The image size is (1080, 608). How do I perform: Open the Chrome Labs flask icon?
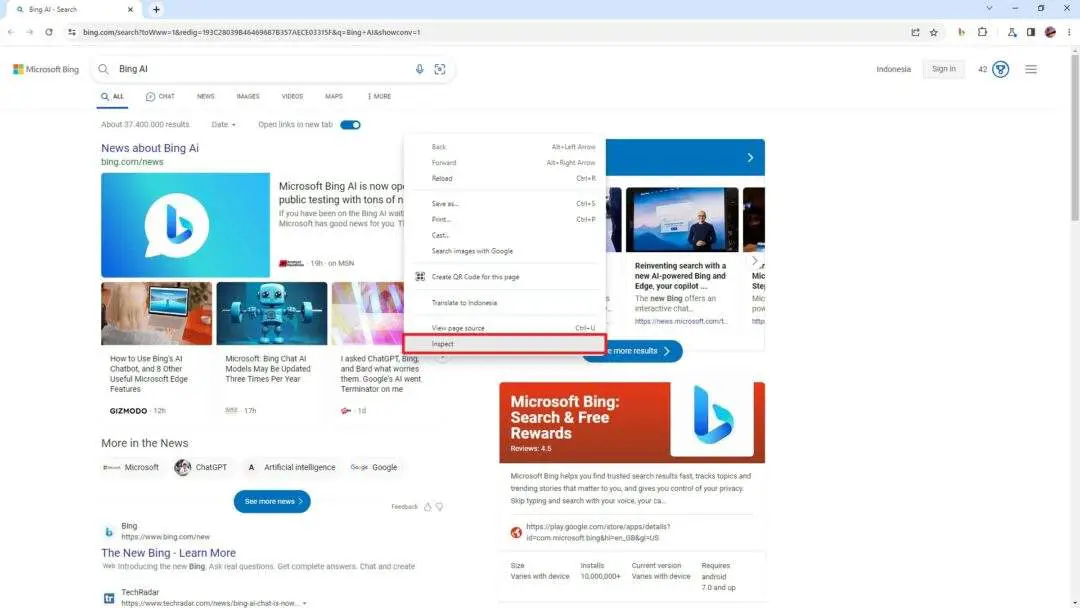[x=1012, y=32]
